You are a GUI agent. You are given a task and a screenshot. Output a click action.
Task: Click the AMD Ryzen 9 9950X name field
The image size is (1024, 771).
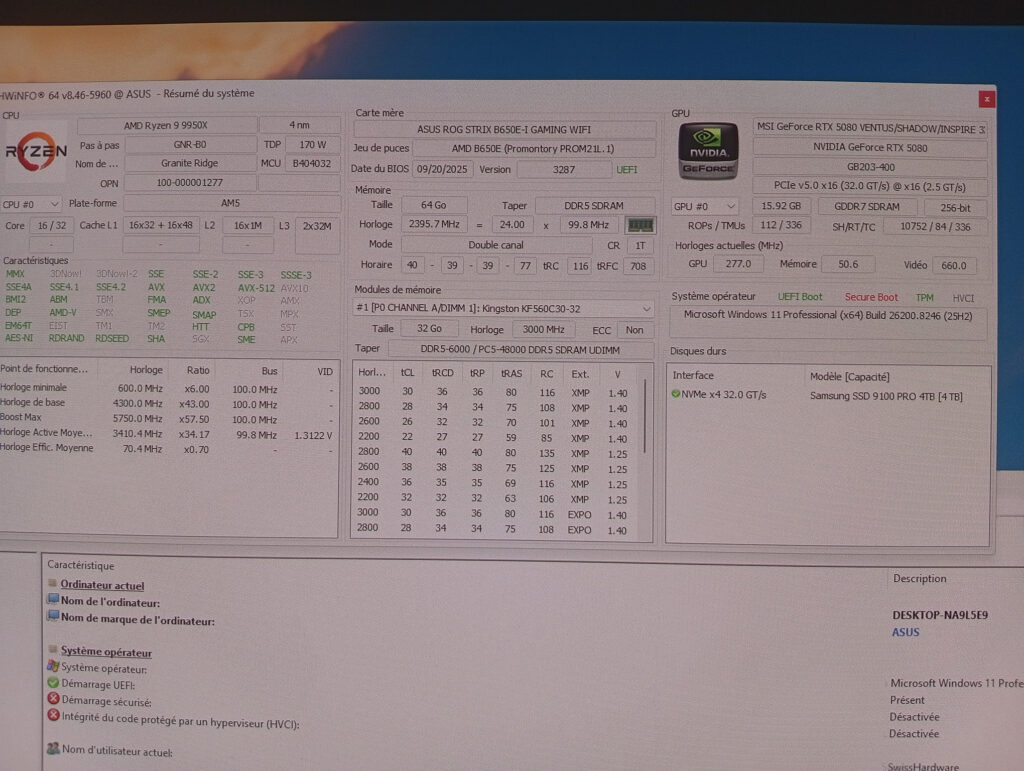coord(166,125)
